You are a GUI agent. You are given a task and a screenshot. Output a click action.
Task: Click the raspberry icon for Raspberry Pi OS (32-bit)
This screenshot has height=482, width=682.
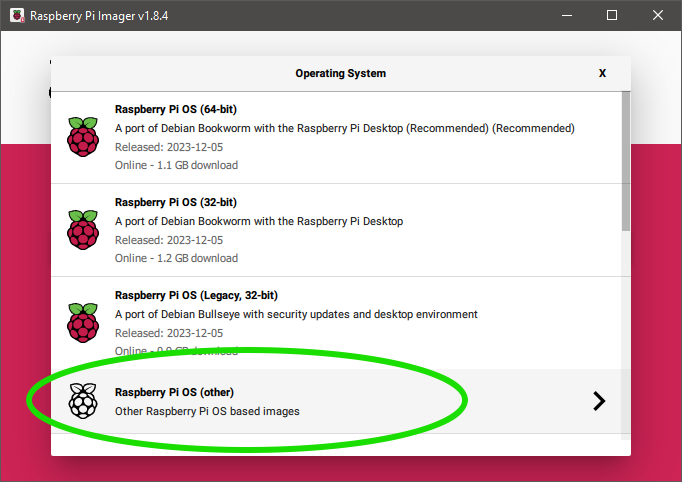83,230
